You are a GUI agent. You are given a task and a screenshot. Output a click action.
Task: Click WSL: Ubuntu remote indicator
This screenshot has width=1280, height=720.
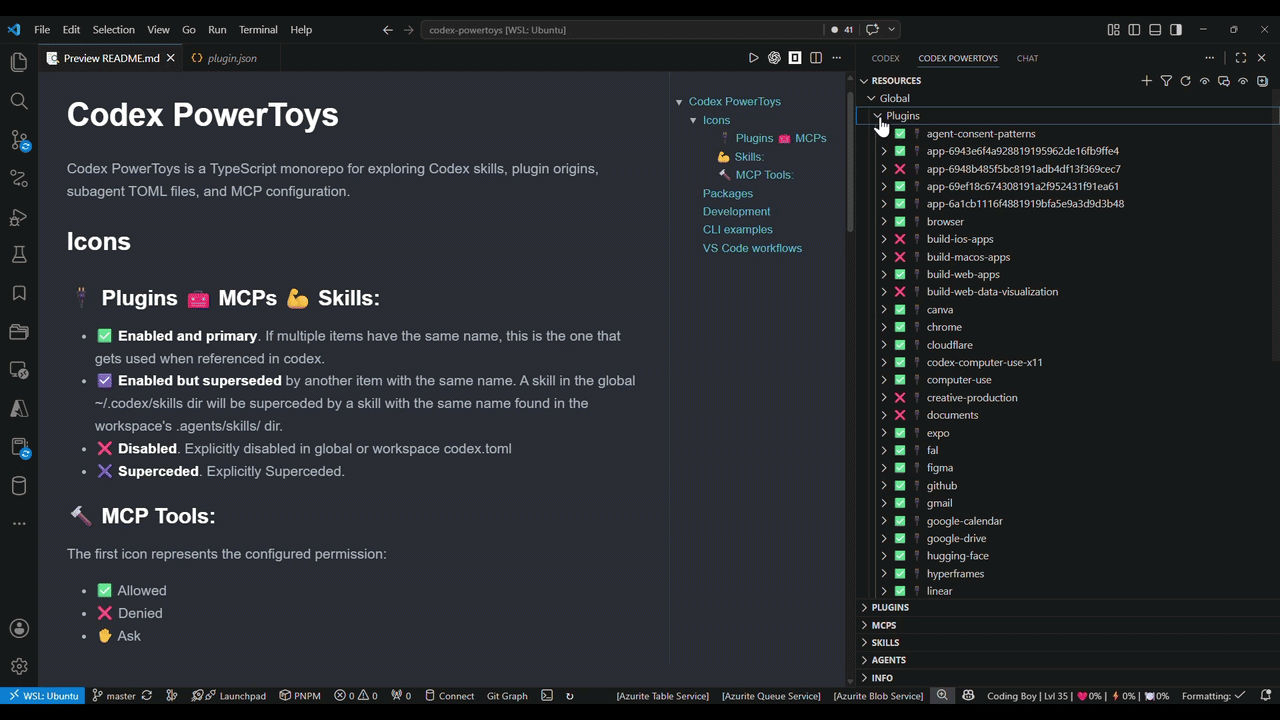coord(43,696)
